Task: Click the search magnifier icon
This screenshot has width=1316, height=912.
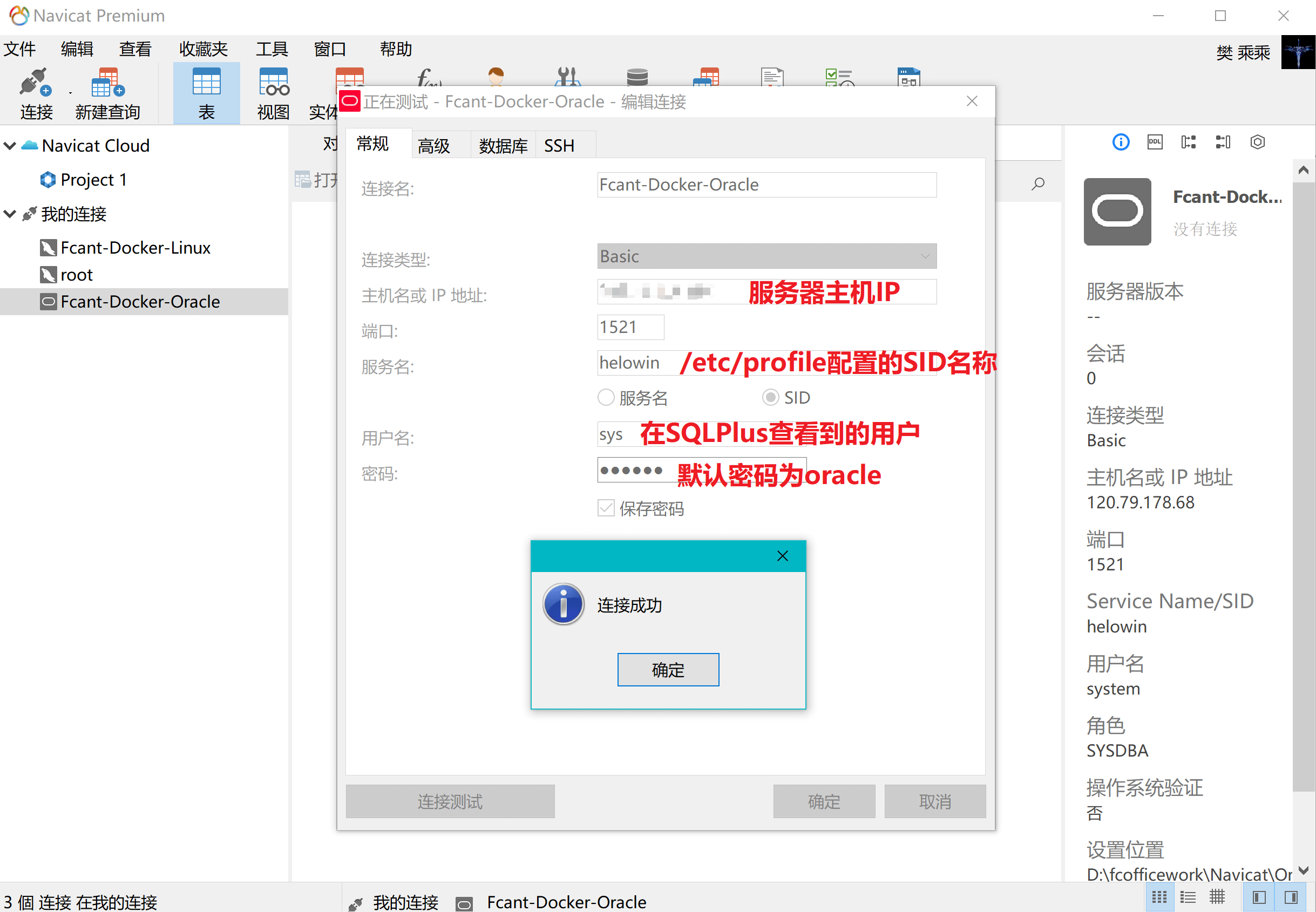Action: click(1037, 183)
